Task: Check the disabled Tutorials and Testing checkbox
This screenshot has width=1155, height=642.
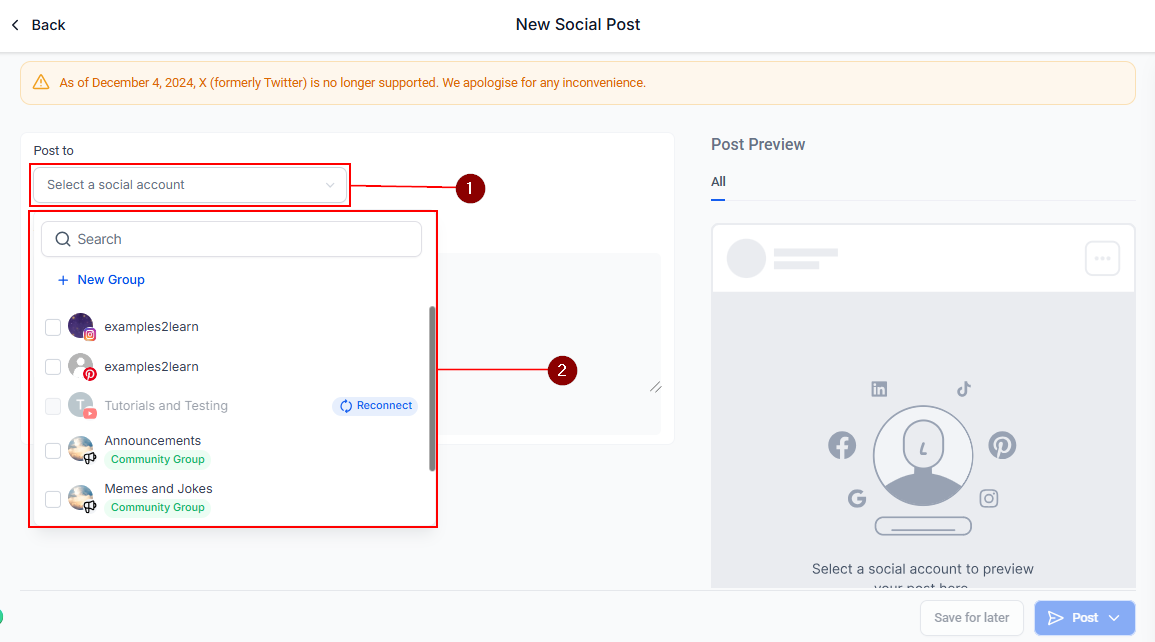Action: [53, 406]
